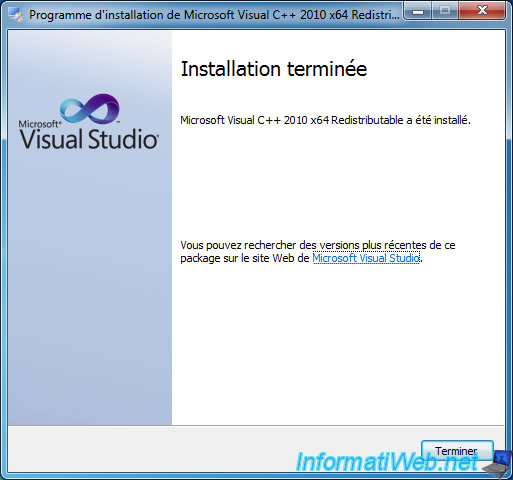Close the installer window with X
The height and width of the screenshot is (480, 513).
point(481,11)
